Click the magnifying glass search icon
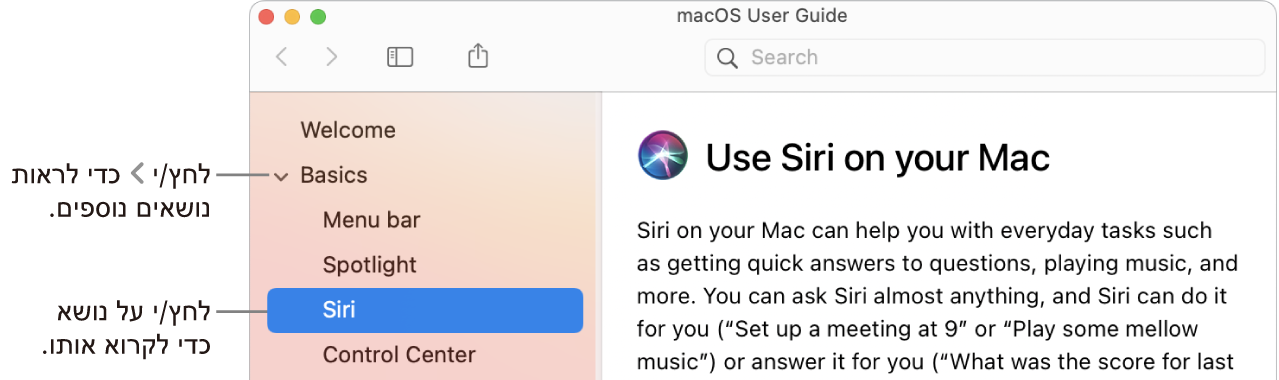This screenshot has height=380, width=1279. [728, 58]
